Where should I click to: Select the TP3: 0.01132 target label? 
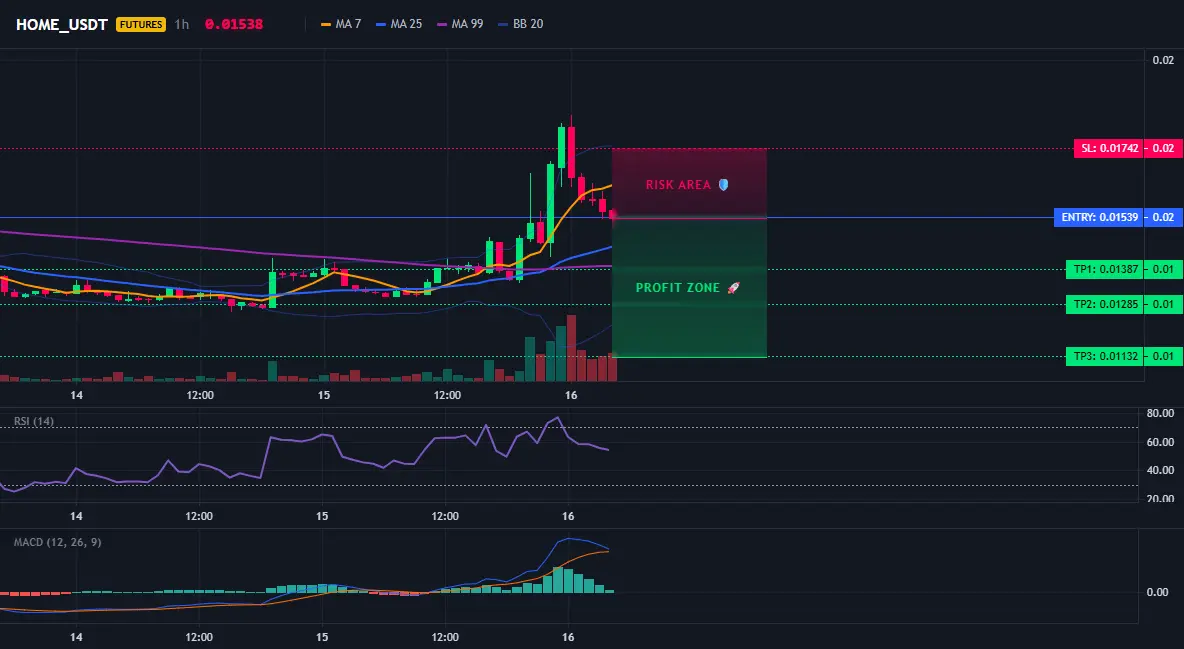pos(1105,356)
